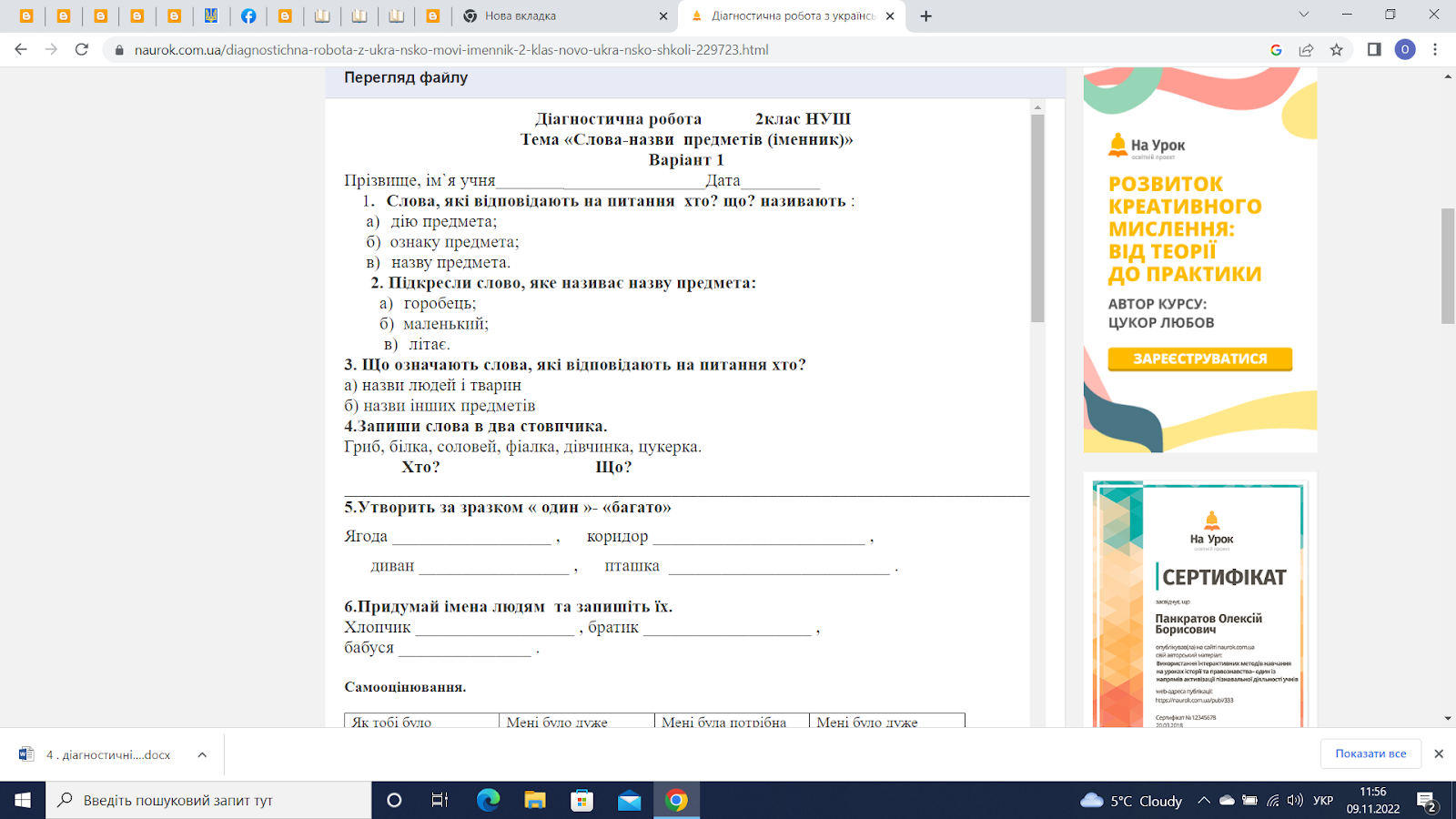Screen dimensions: 1456x819
Task: Go back using the browser back arrow
Action: tap(21, 49)
